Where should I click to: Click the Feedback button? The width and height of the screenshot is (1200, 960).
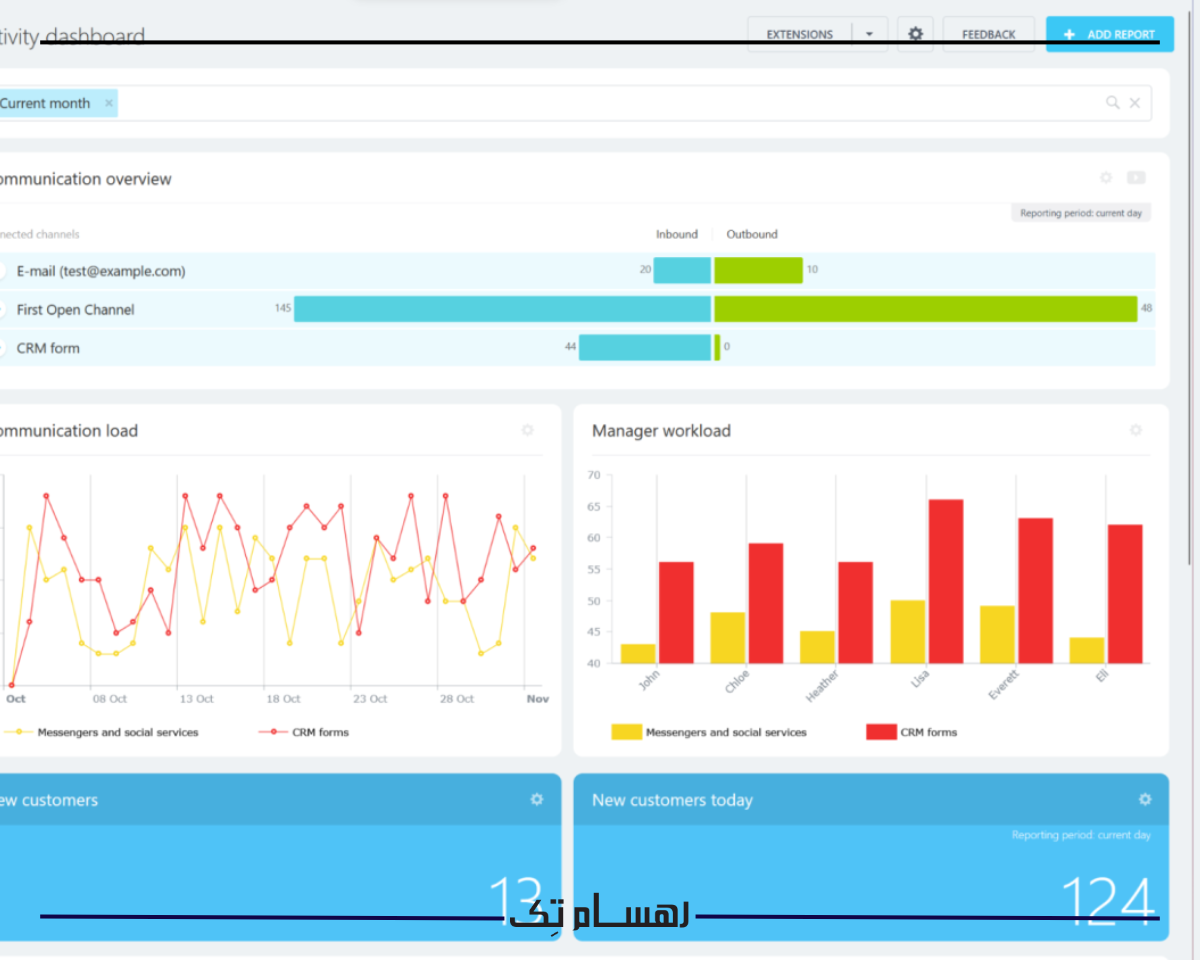(x=988, y=34)
